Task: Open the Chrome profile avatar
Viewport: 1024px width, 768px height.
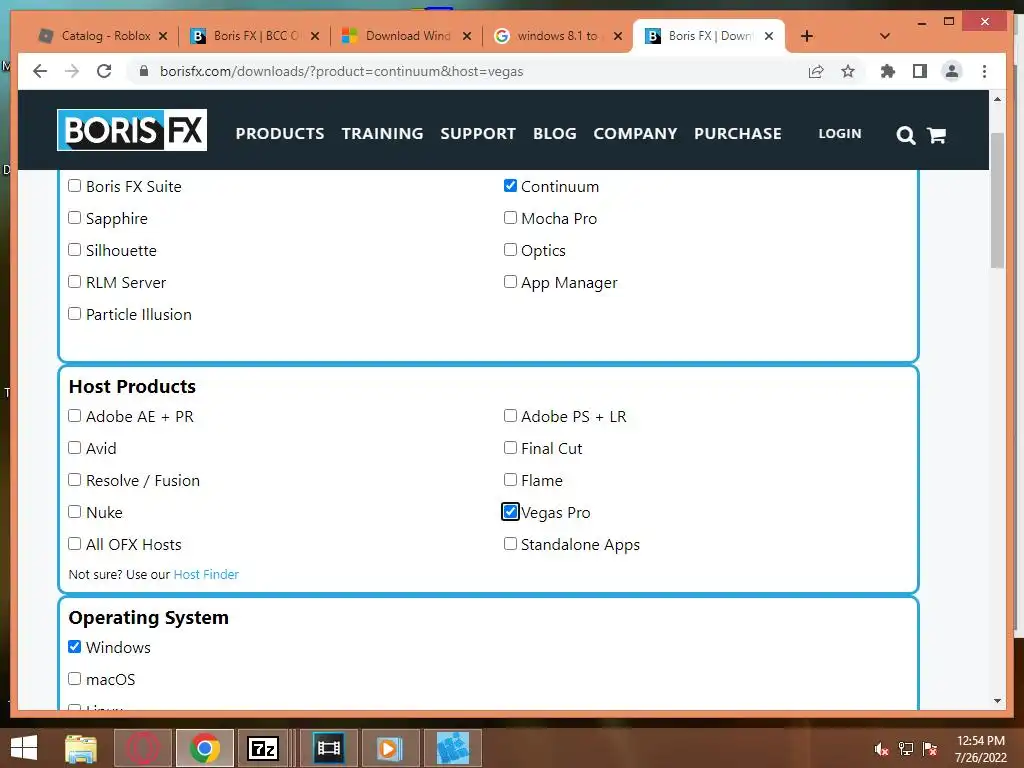Action: [952, 71]
